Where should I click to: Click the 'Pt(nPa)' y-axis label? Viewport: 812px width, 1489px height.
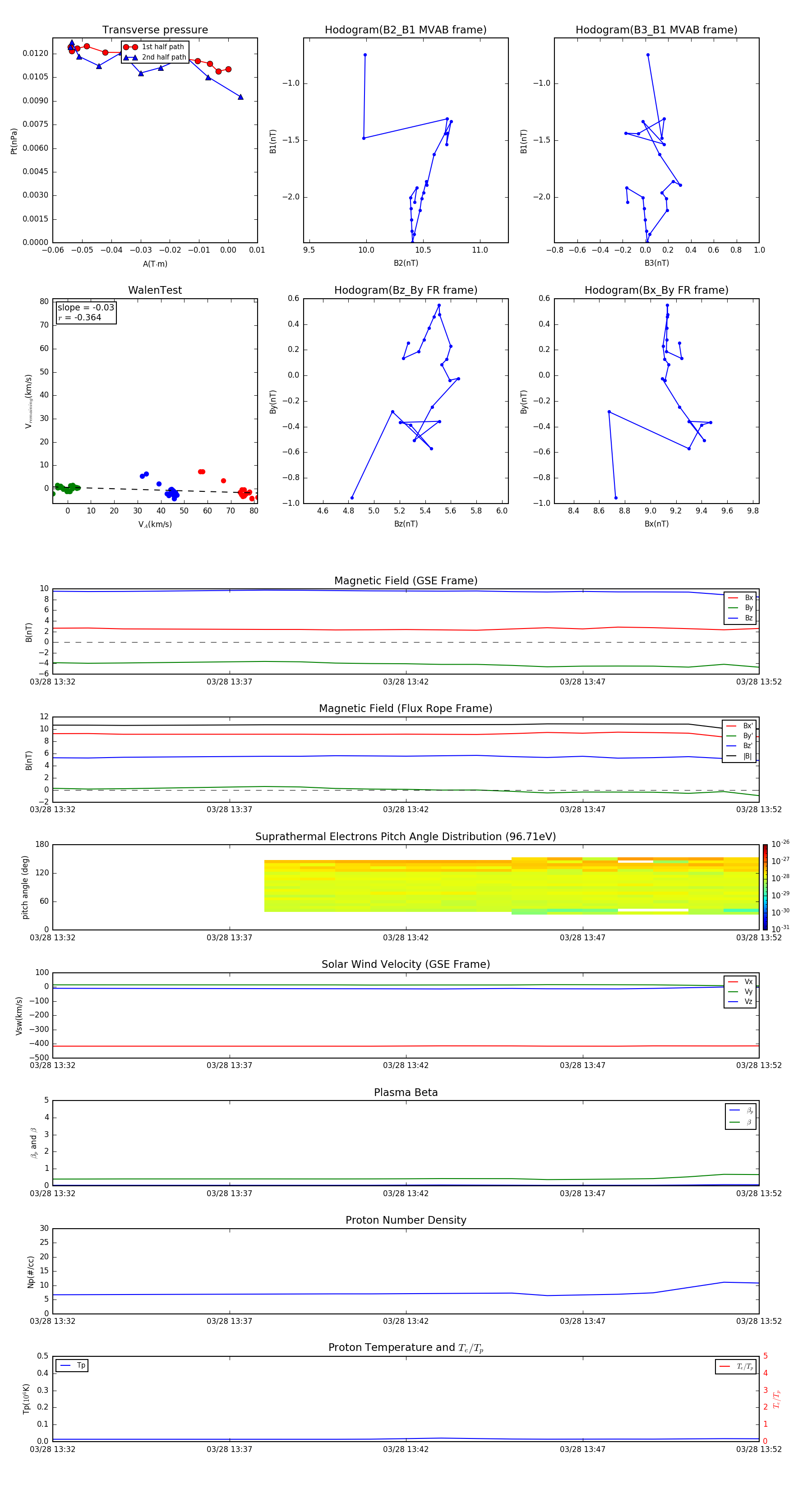pos(14,140)
